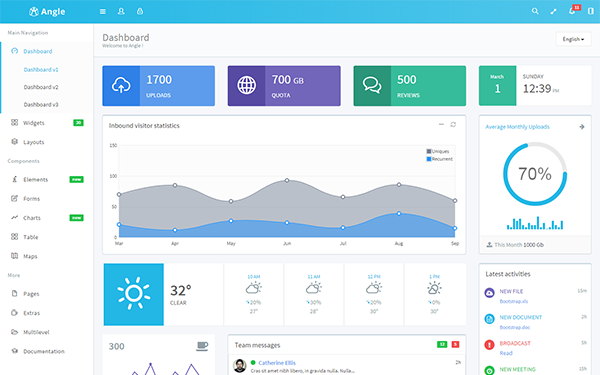The width and height of the screenshot is (600, 375).
Task: Click the Angle logo in header
Action: pos(47,11)
